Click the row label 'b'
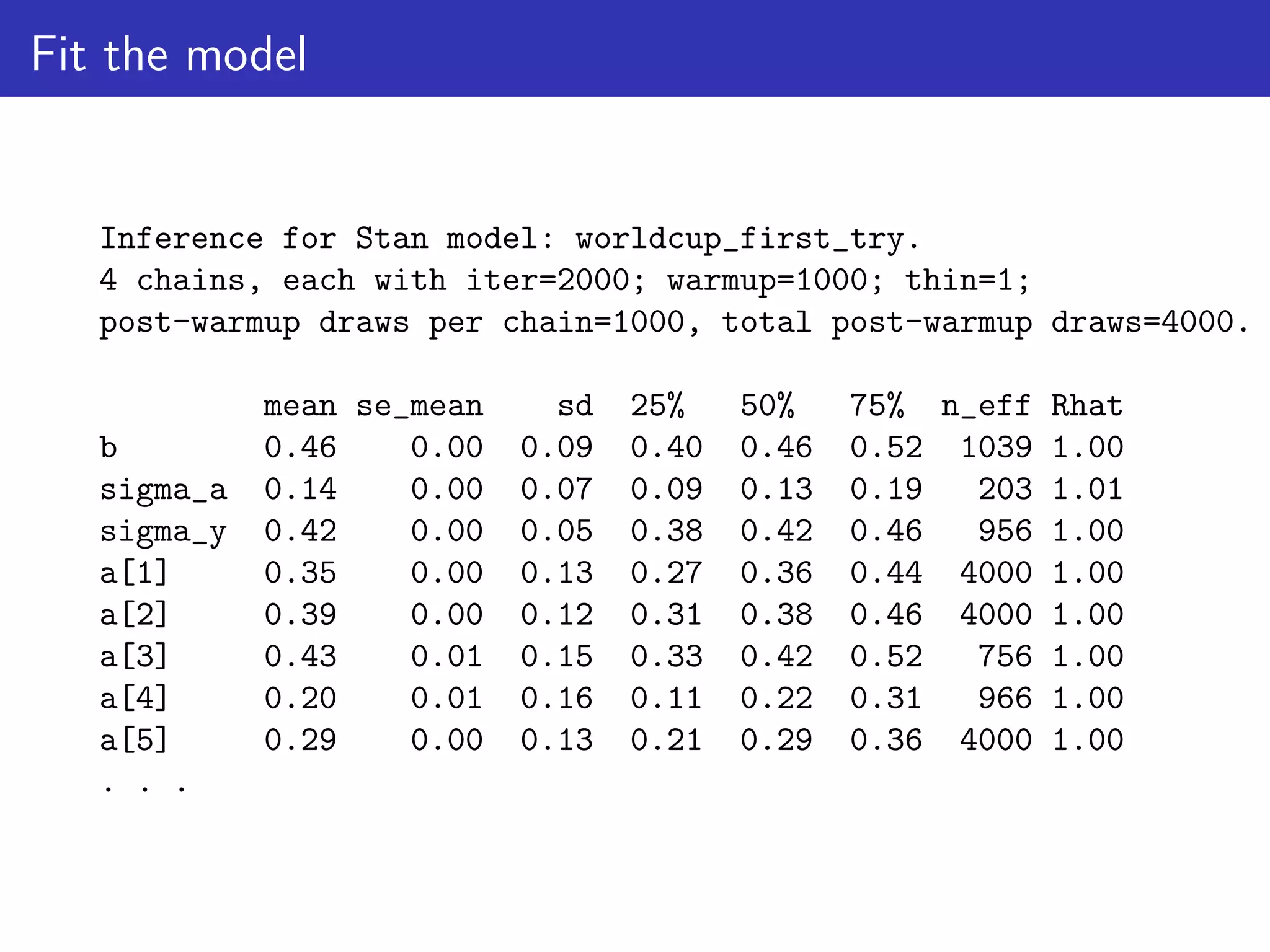 [x=109, y=447]
